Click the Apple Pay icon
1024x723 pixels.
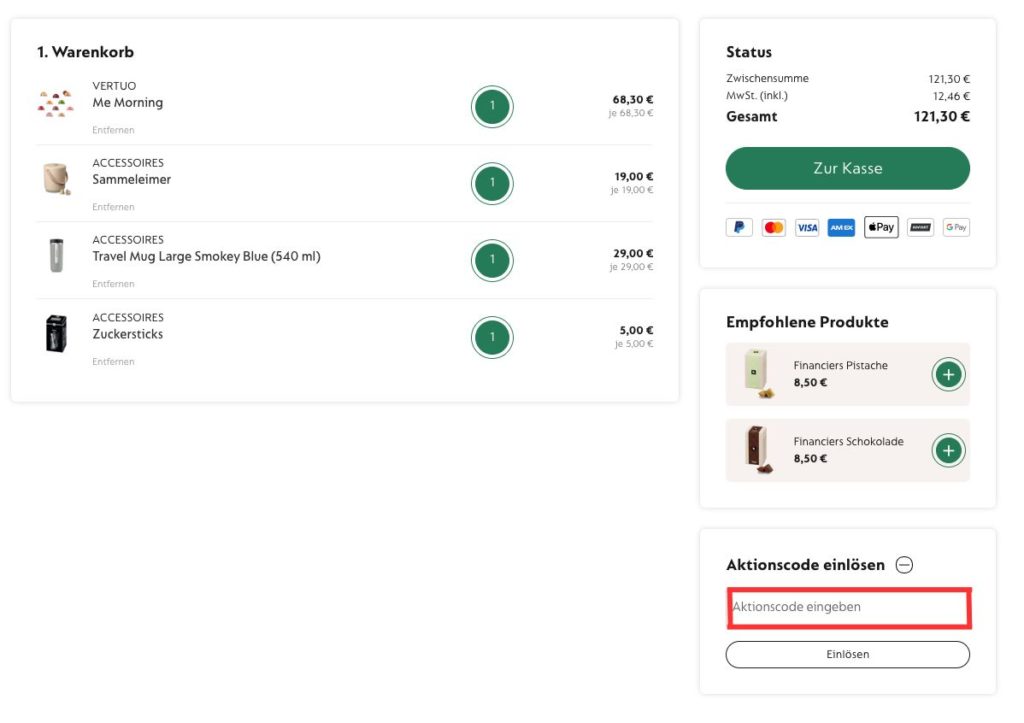pos(881,227)
